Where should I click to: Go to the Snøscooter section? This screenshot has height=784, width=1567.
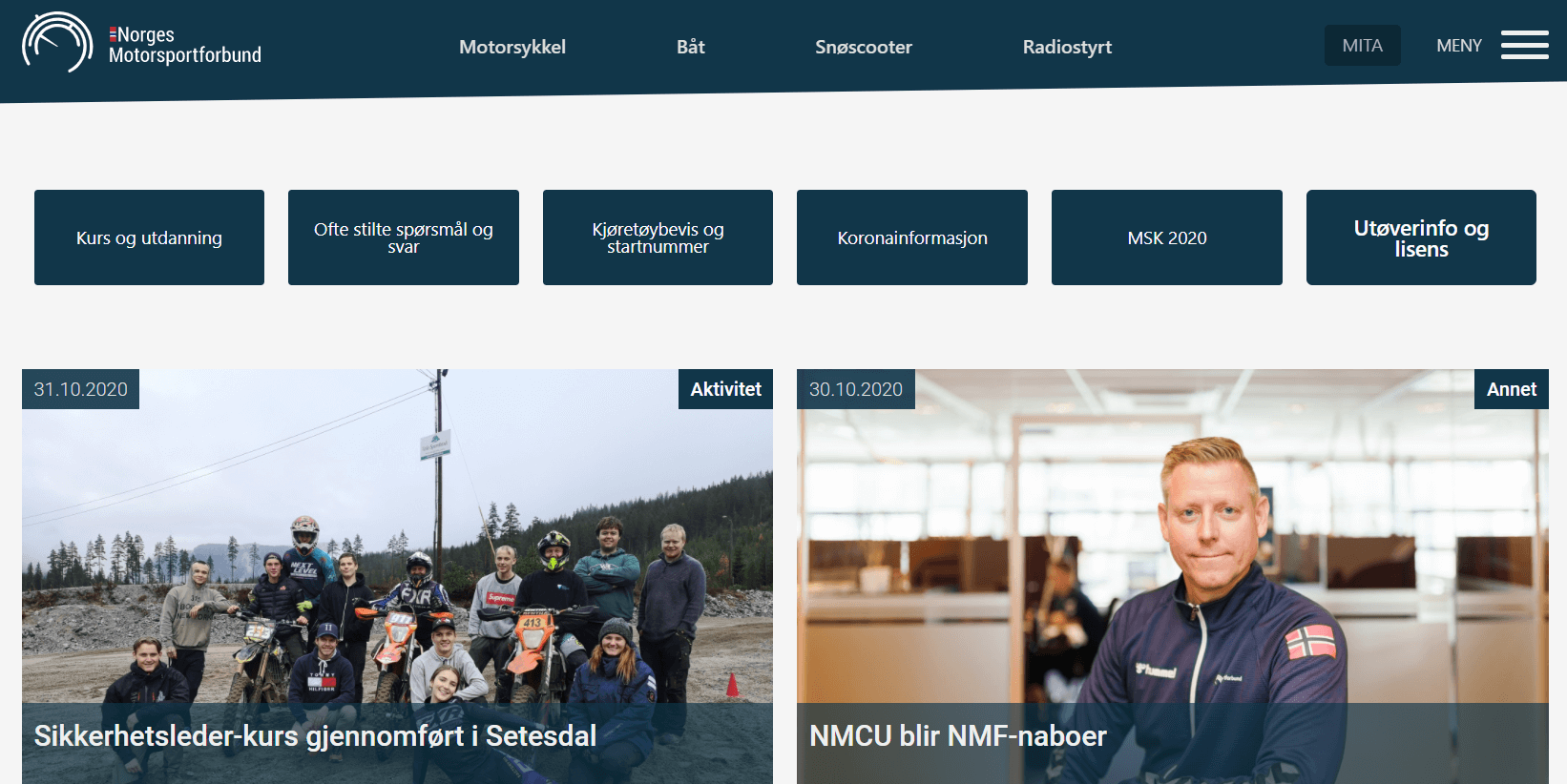(x=864, y=47)
